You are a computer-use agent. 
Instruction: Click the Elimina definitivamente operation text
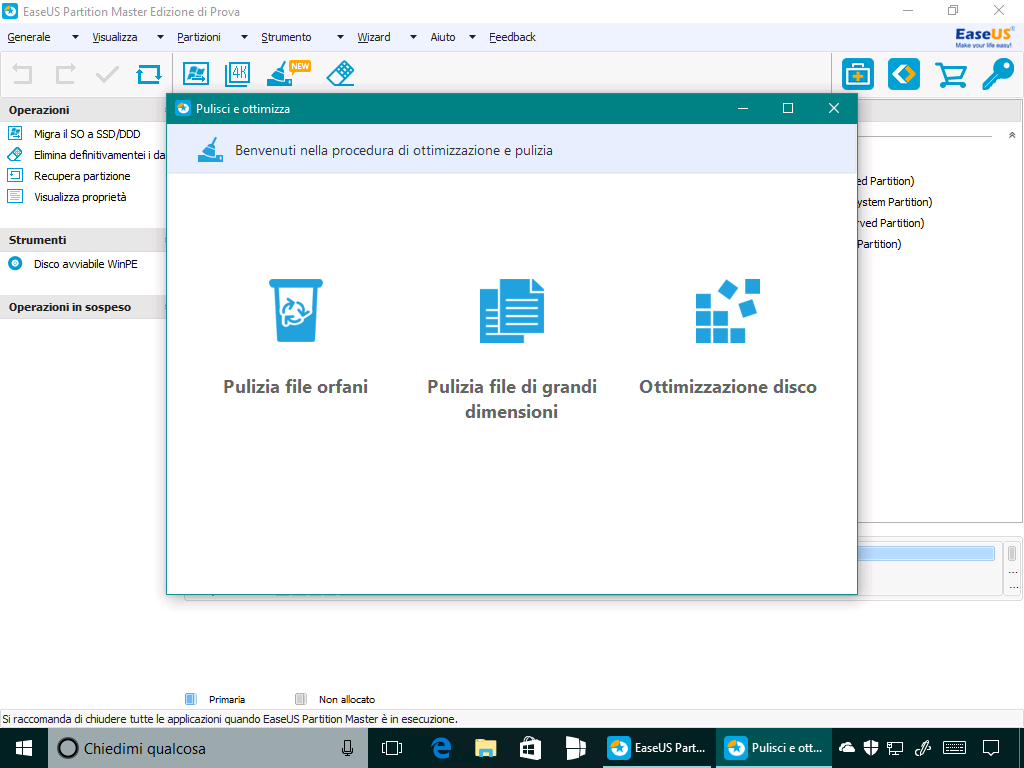(100, 155)
